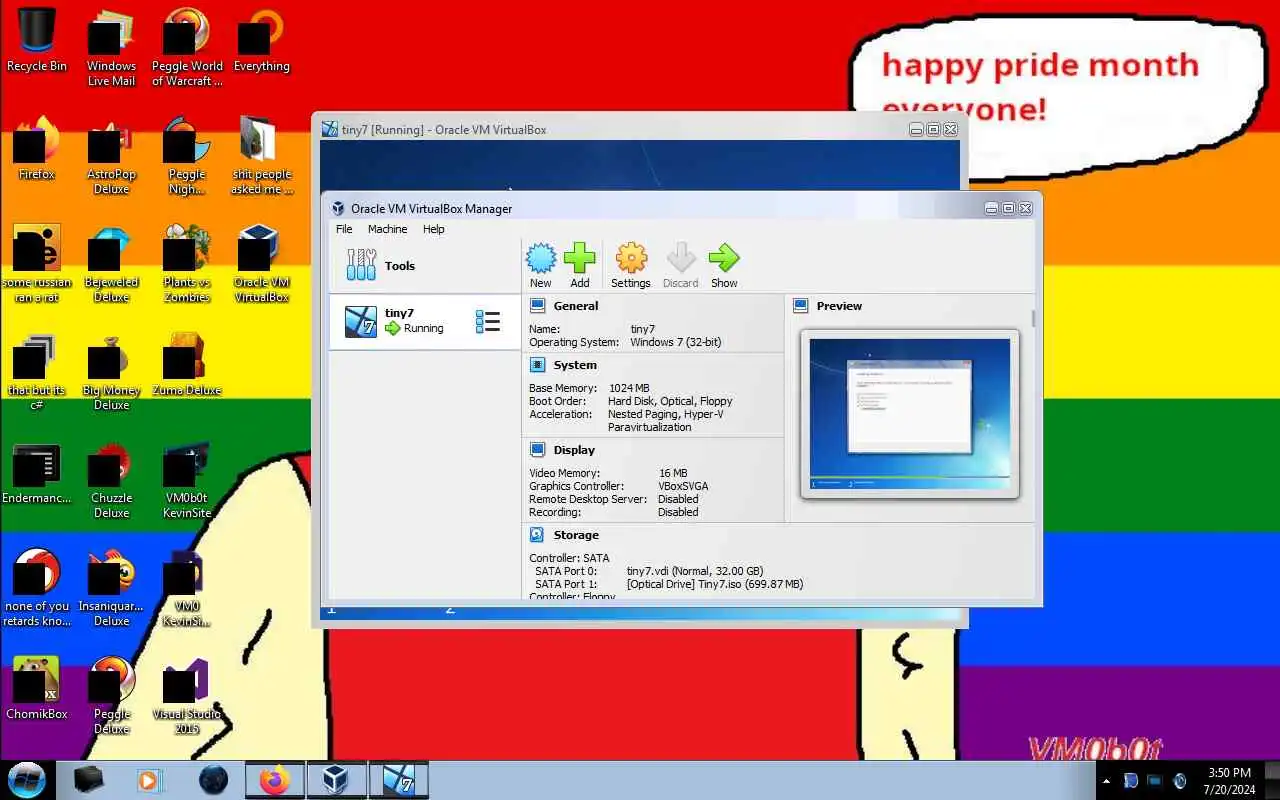Select the Visual Studio 2015 desktop icon
The height and width of the screenshot is (800, 1280).
tap(187, 697)
